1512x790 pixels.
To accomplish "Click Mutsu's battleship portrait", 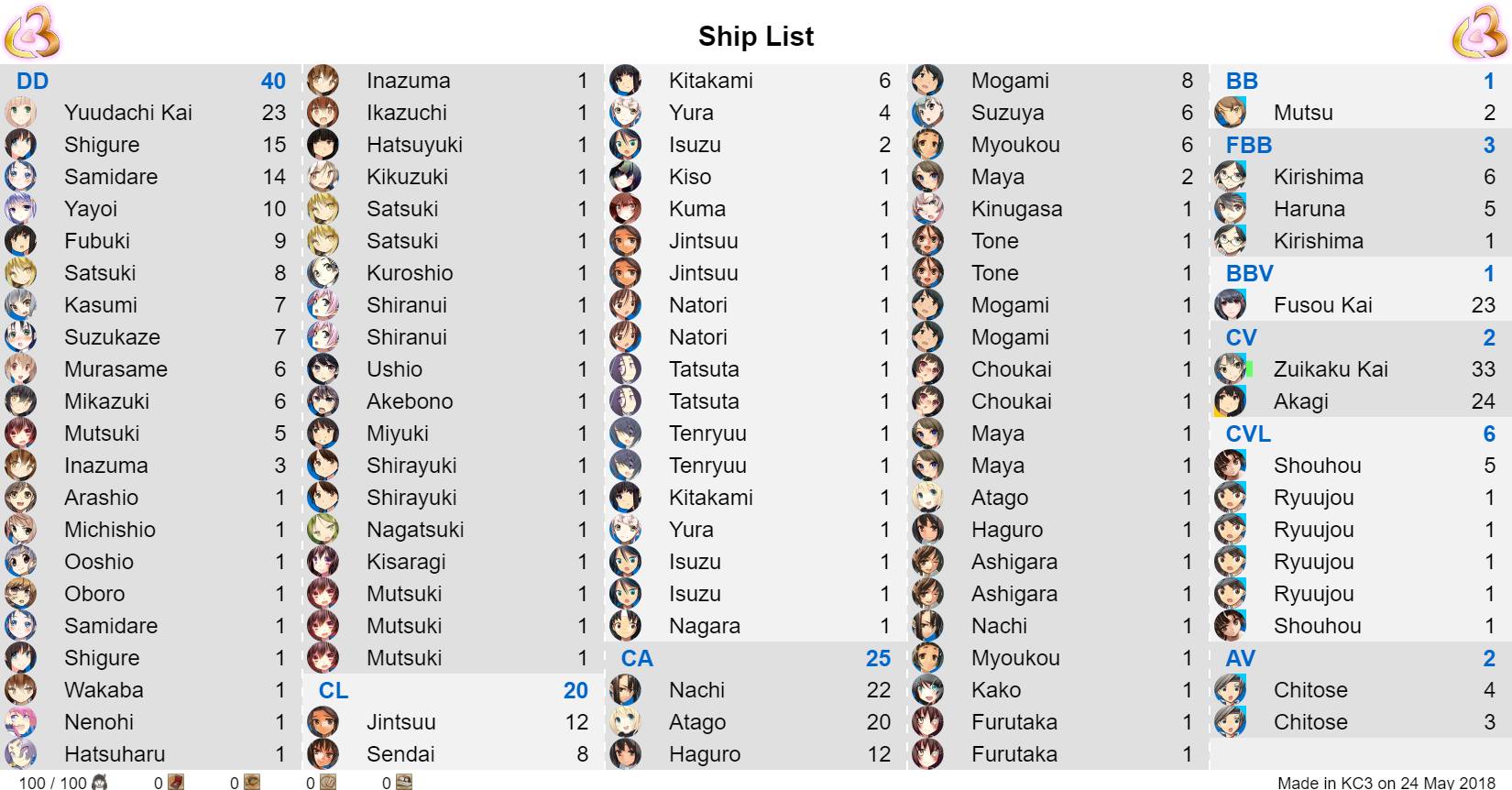I will coord(1231,113).
